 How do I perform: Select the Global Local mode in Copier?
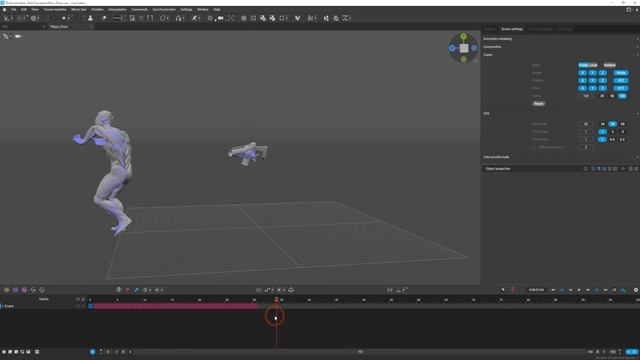(x=588, y=65)
